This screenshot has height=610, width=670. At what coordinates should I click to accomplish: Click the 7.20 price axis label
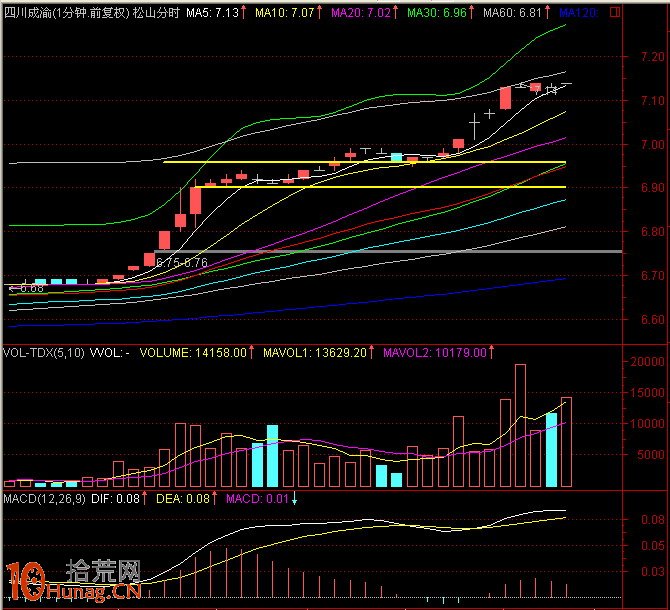[652, 57]
